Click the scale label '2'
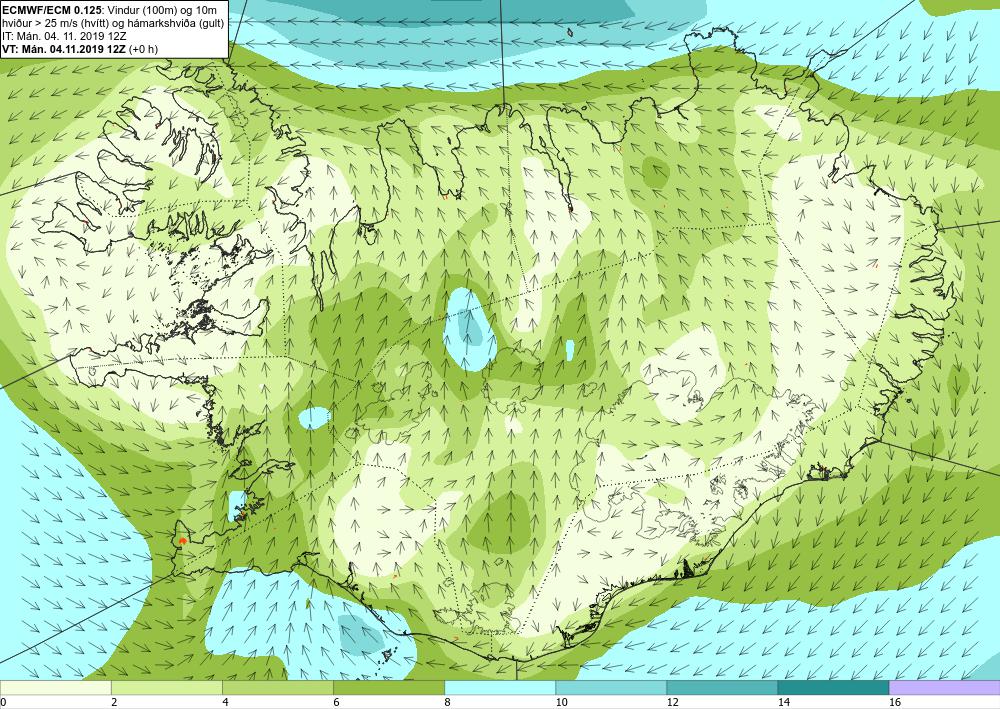Image resolution: width=1000 pixels, height=709 pixels. [x=114, y=702]
